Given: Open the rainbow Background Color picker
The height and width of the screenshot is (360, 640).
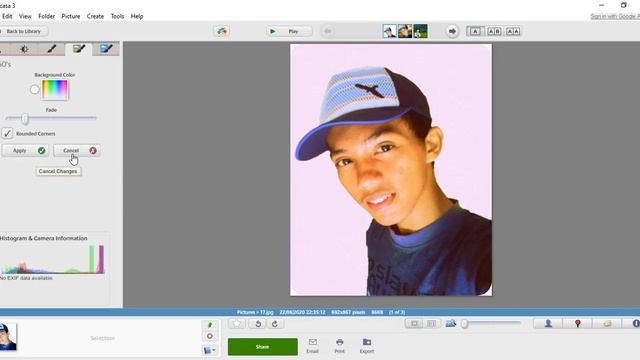Looking at the screenshot, I should (x=55, y=90).
